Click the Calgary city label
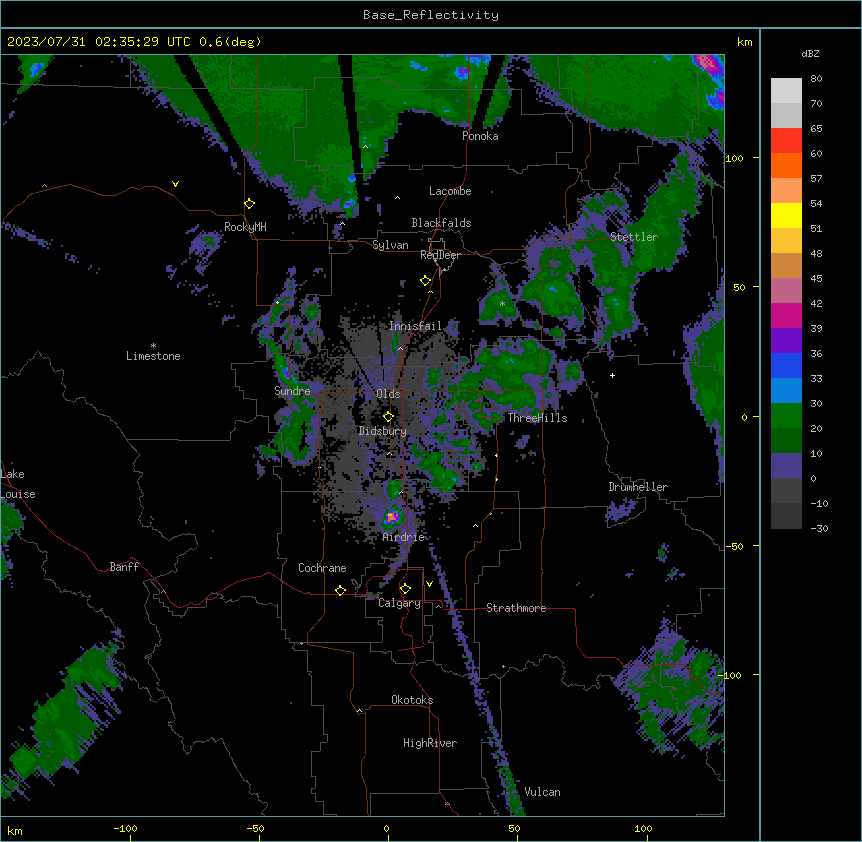 coord(400,603)
